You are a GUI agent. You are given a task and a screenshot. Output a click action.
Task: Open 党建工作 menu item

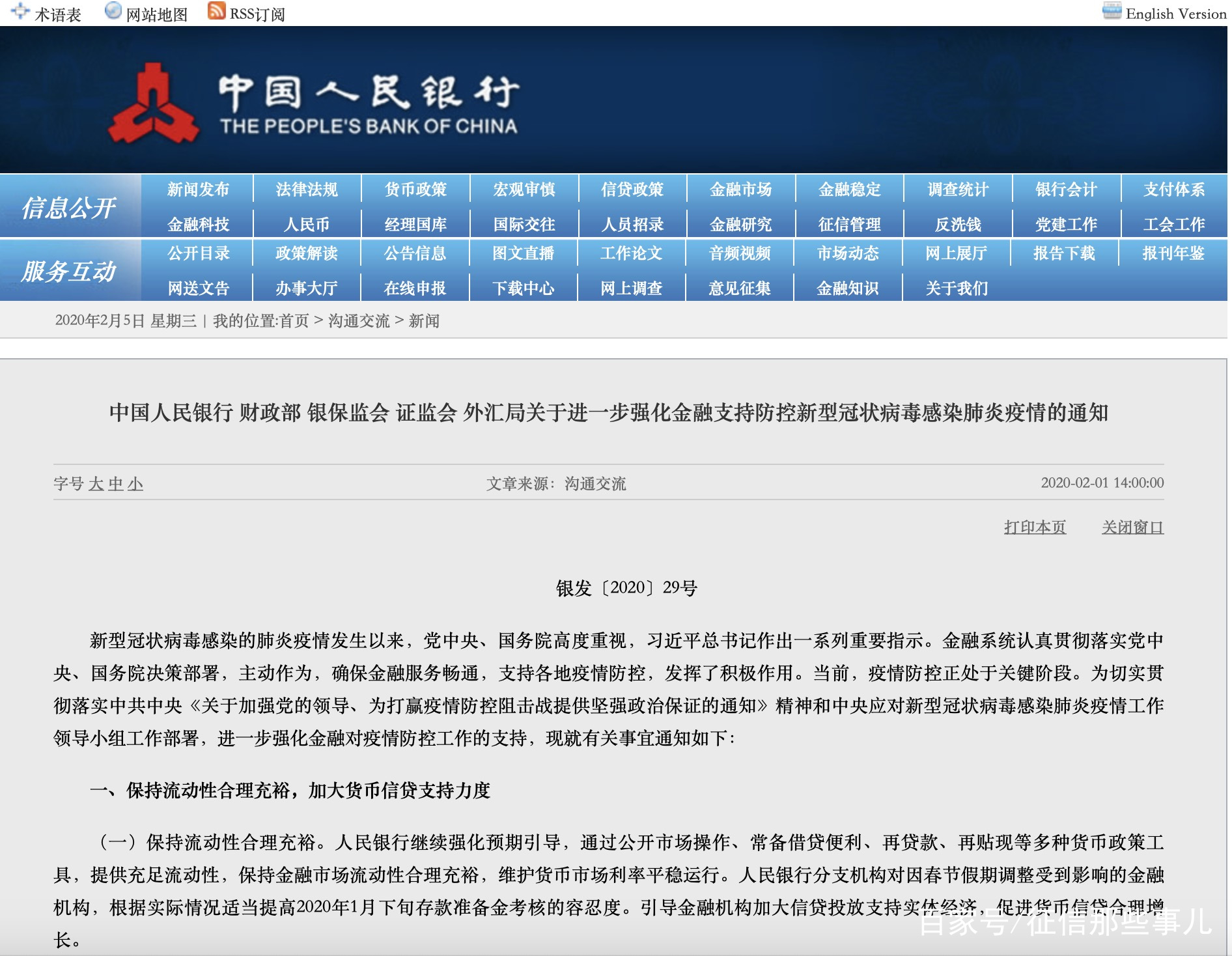click(x=1067, y=225)
